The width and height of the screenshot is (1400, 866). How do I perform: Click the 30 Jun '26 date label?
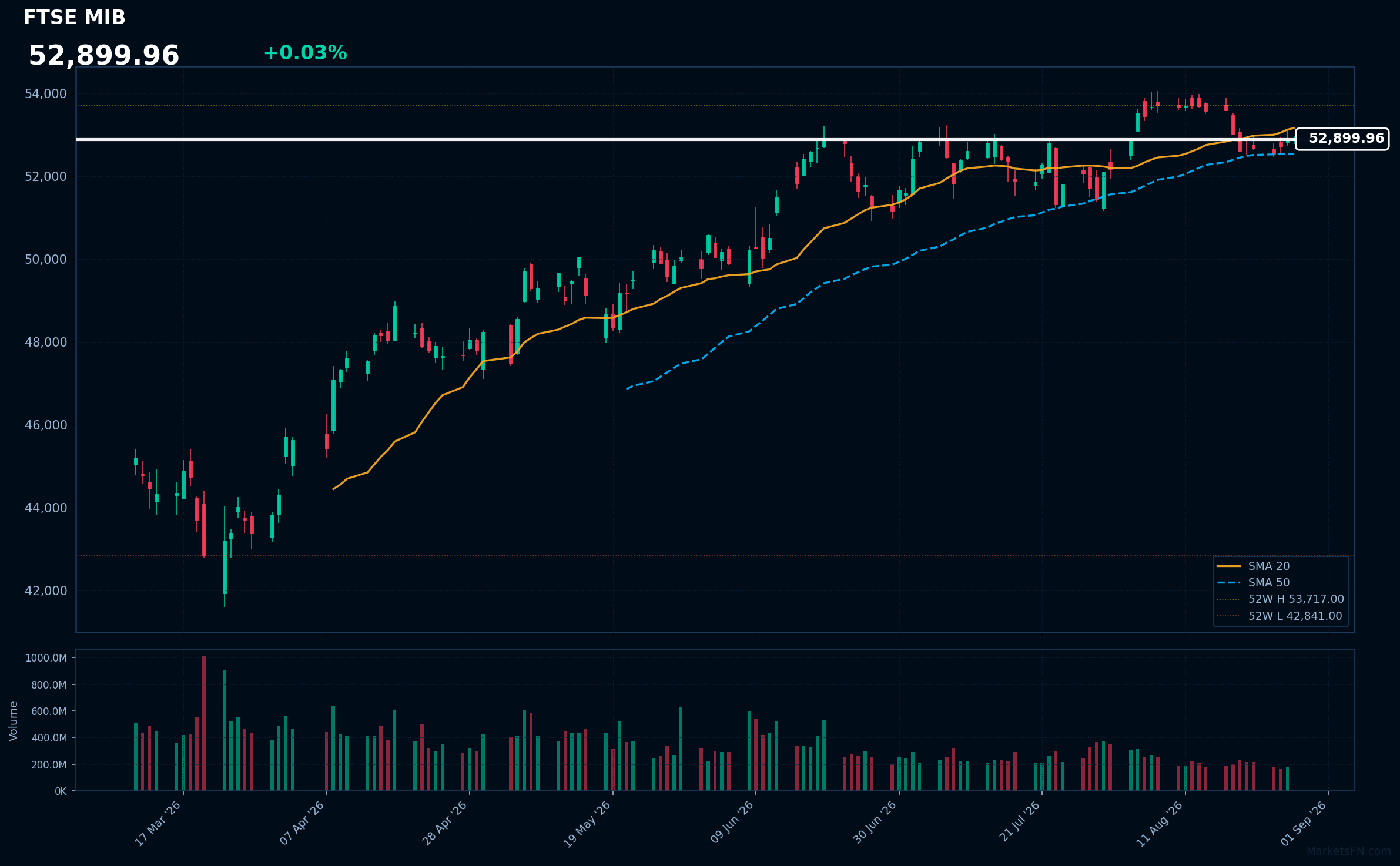point(875,824)
